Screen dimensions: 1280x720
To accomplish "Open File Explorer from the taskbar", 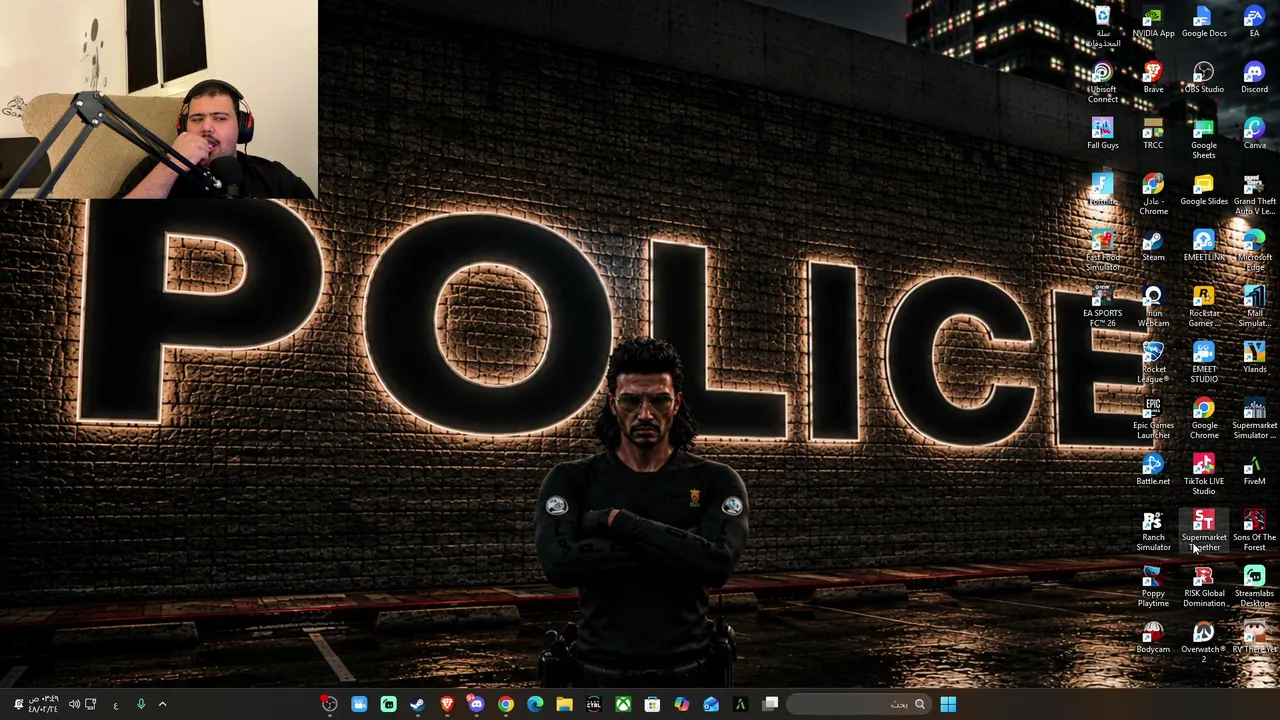I will (564, 704).
